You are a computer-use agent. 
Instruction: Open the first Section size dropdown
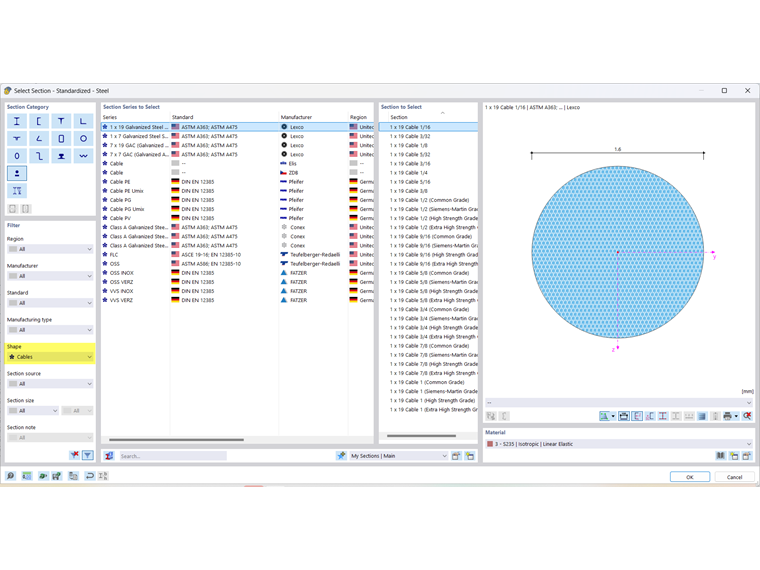pos(33,411)
